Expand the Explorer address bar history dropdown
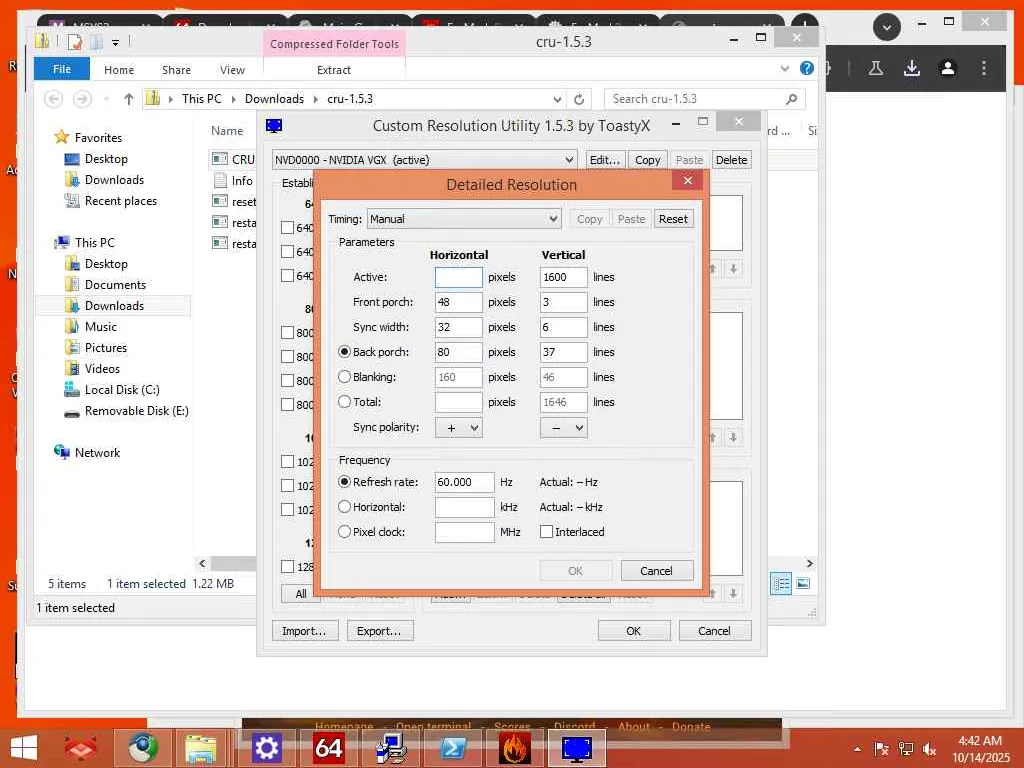This screenshot has width=1024, height=768. [x=557, y=99]
